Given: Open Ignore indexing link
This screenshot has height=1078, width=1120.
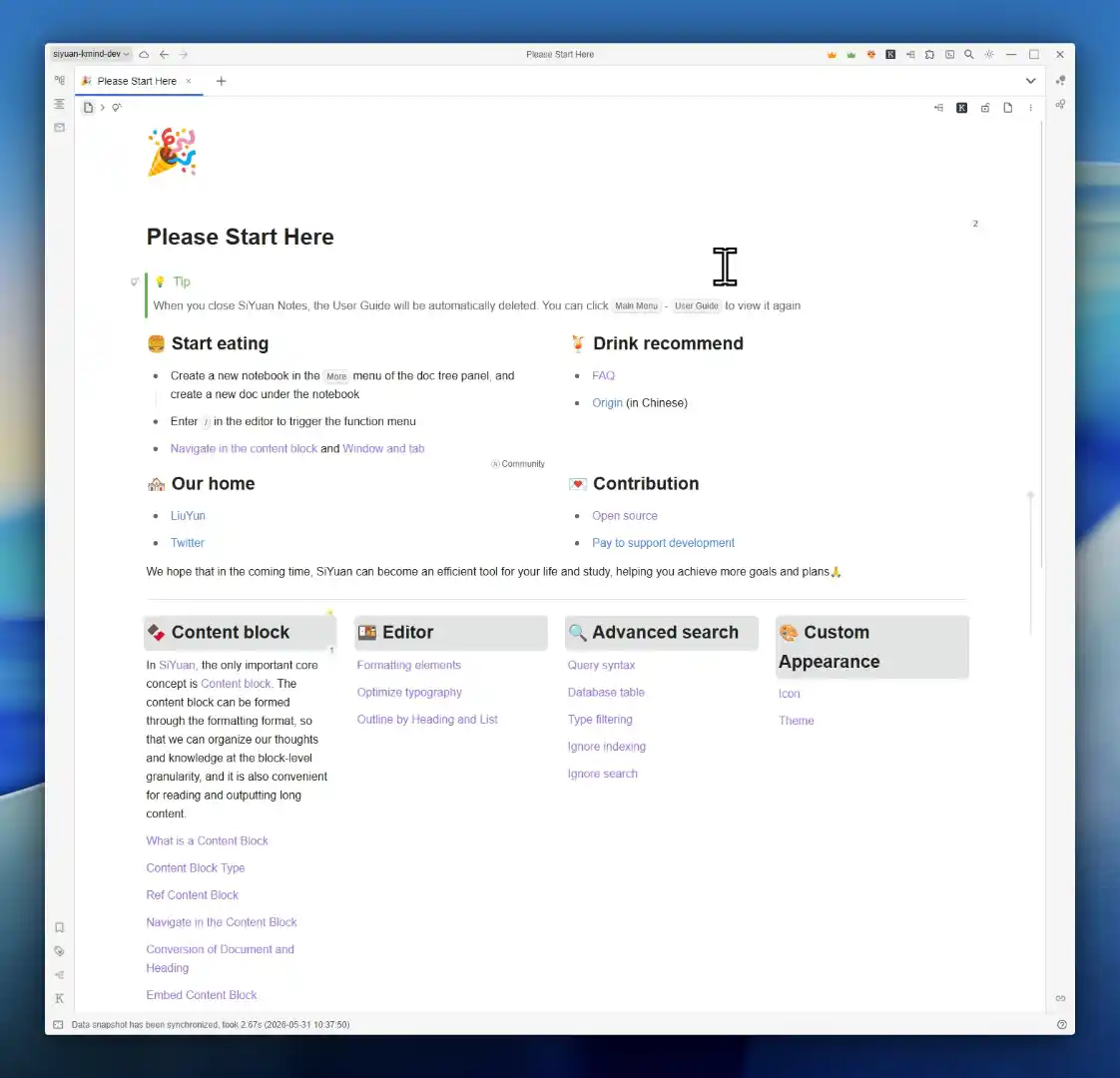Looking at the screenshot, I should coord(607,747).
